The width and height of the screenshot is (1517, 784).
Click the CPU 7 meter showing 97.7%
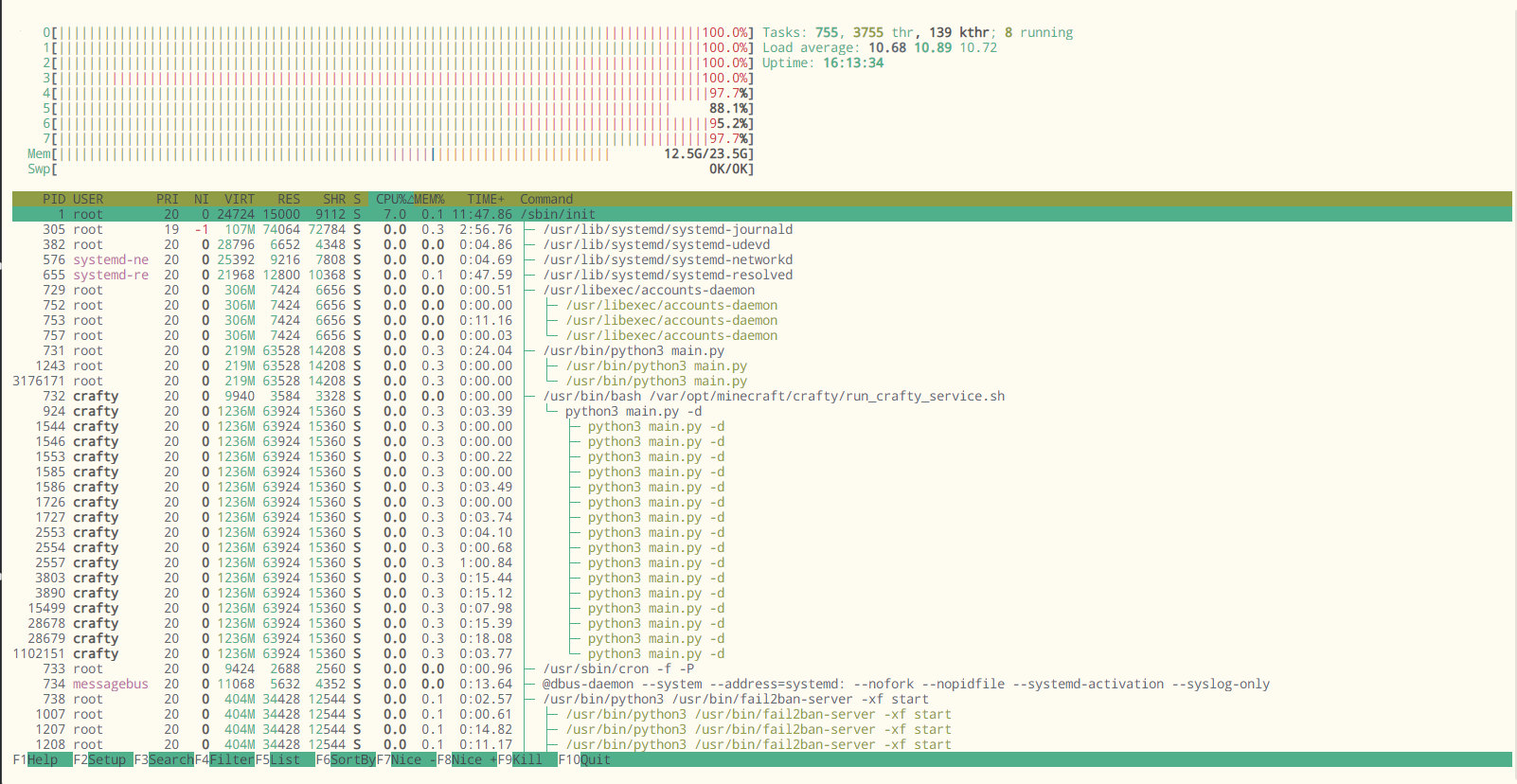[398, 138]
